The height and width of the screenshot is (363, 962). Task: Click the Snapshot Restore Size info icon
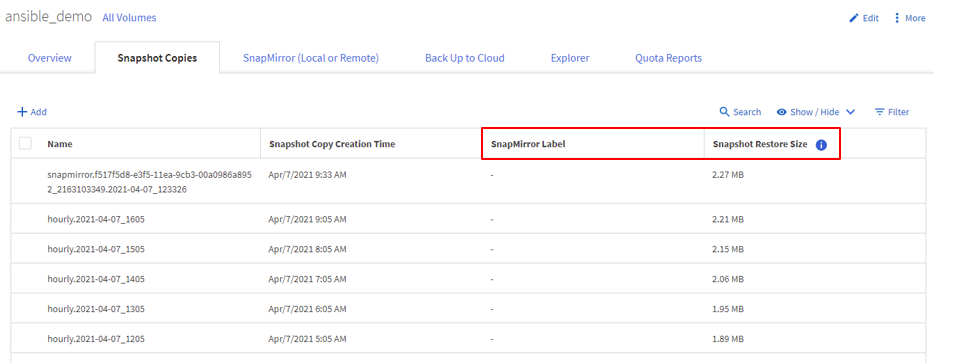pos(821,145)
